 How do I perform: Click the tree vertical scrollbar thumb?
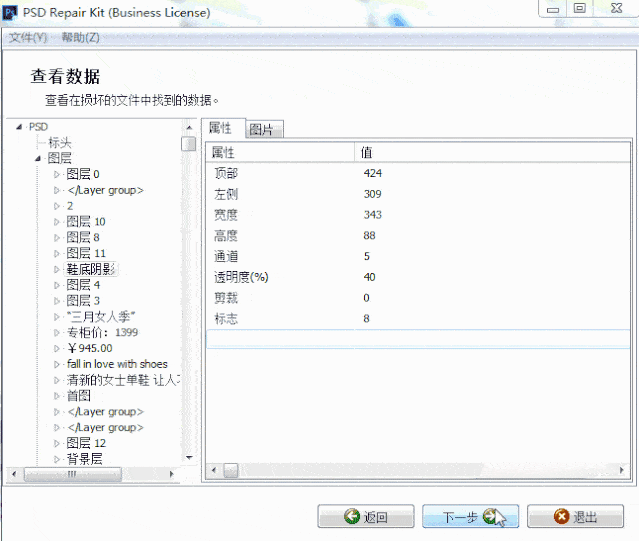[189, 143]
